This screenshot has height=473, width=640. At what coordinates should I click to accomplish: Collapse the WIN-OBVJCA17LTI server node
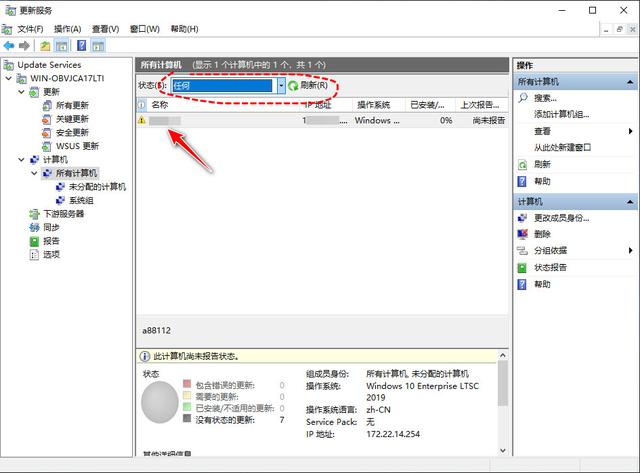pos(9,78)
